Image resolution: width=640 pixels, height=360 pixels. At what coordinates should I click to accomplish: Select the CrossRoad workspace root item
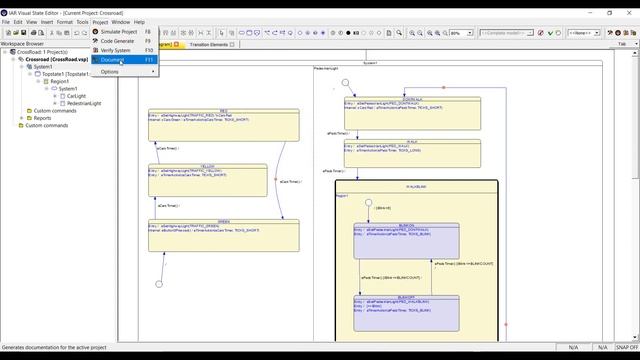pyautogui.click(x=42, y=52)
